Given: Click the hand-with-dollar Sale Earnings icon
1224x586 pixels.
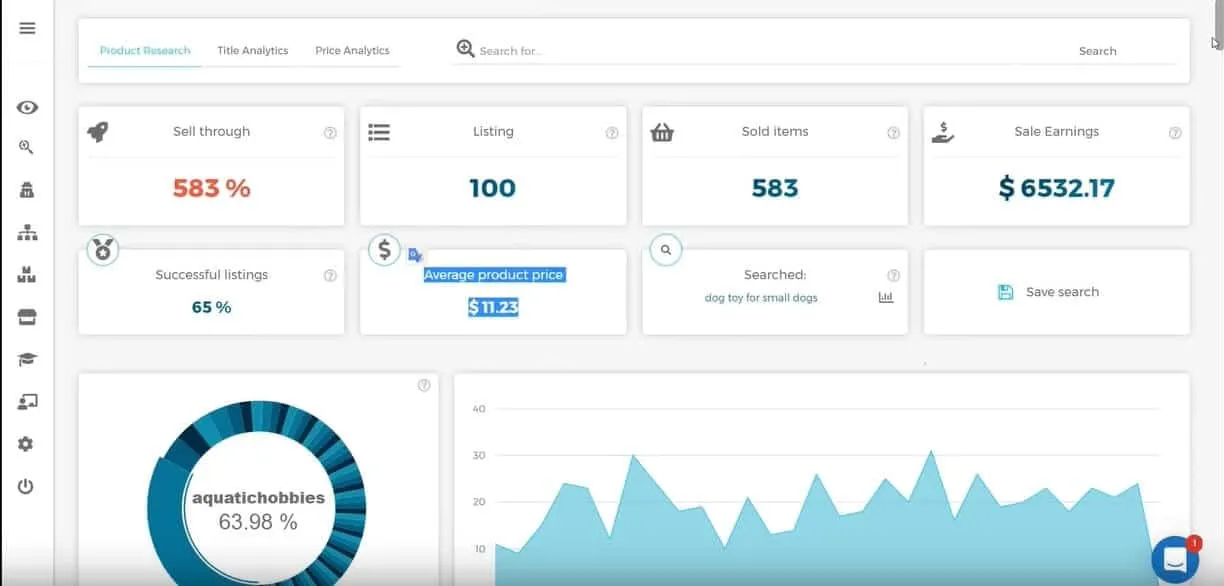Looking at the screenshot, I should coord(942,132).
